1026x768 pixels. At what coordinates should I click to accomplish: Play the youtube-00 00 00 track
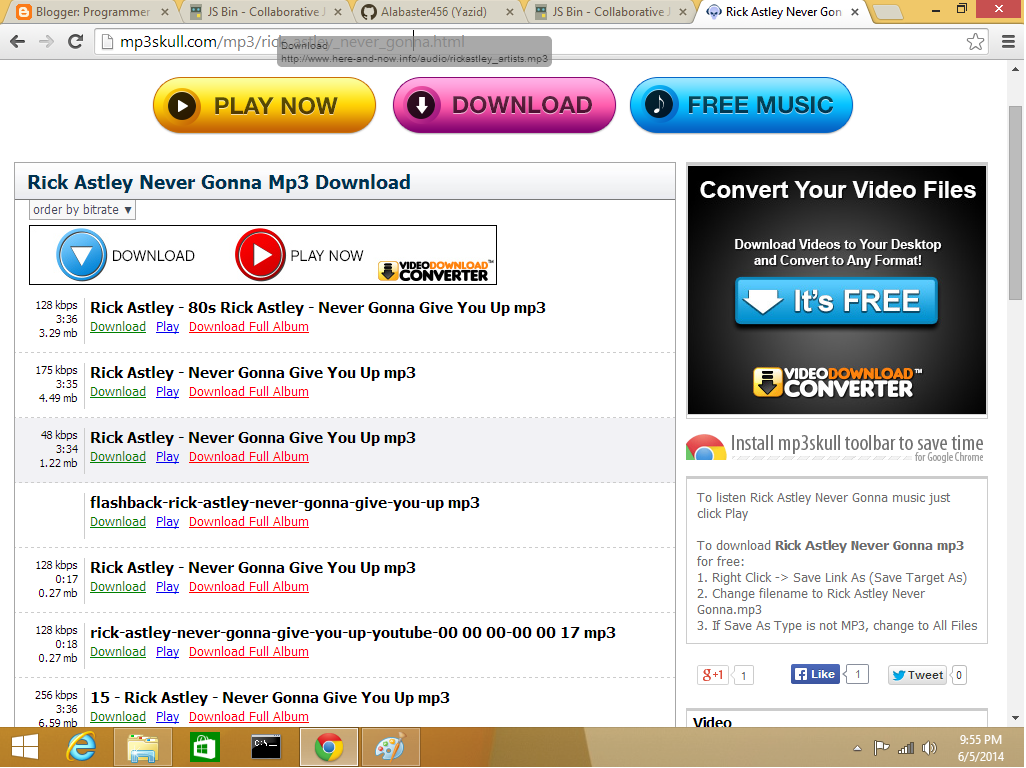pos(168,652)
